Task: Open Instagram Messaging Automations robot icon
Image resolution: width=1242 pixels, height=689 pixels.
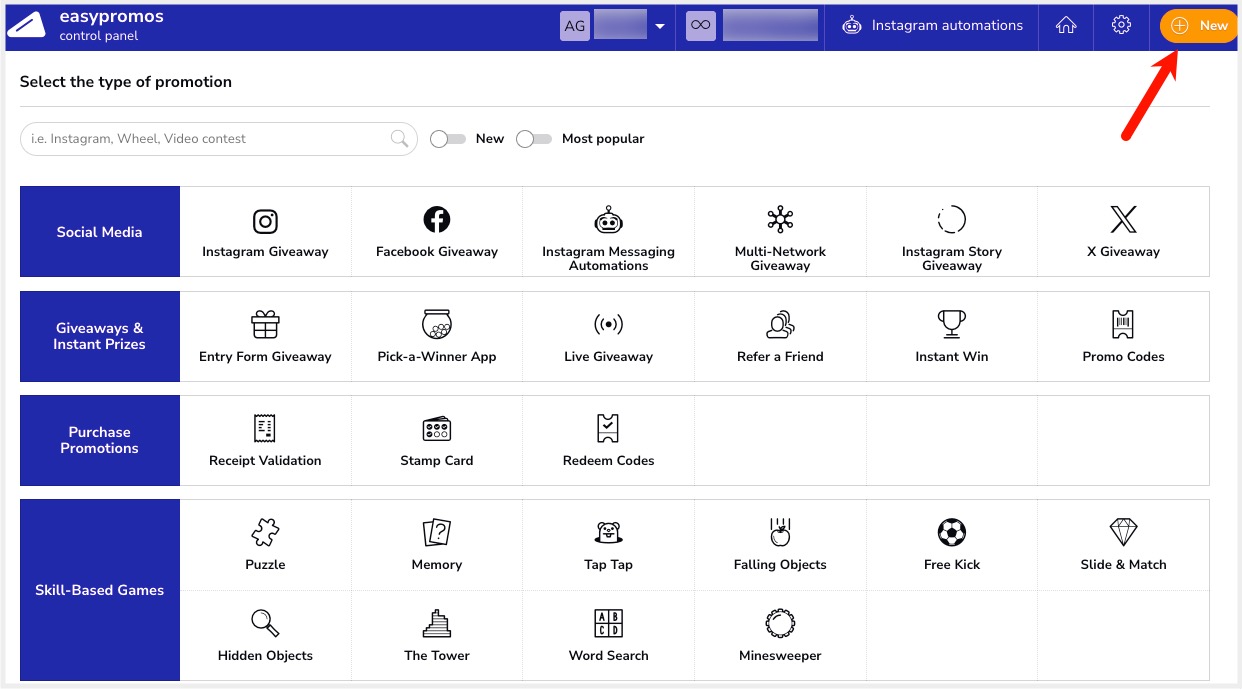Action: coord(608,220)
